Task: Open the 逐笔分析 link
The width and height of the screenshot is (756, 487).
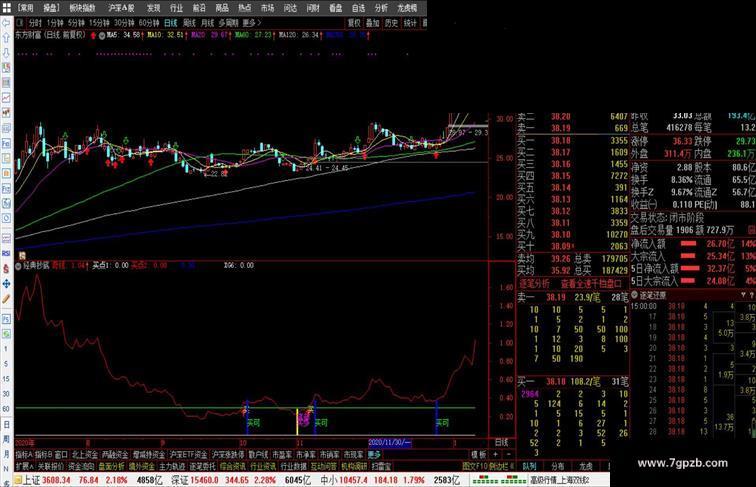Action: pyautogui.click(x=534, y=284)
